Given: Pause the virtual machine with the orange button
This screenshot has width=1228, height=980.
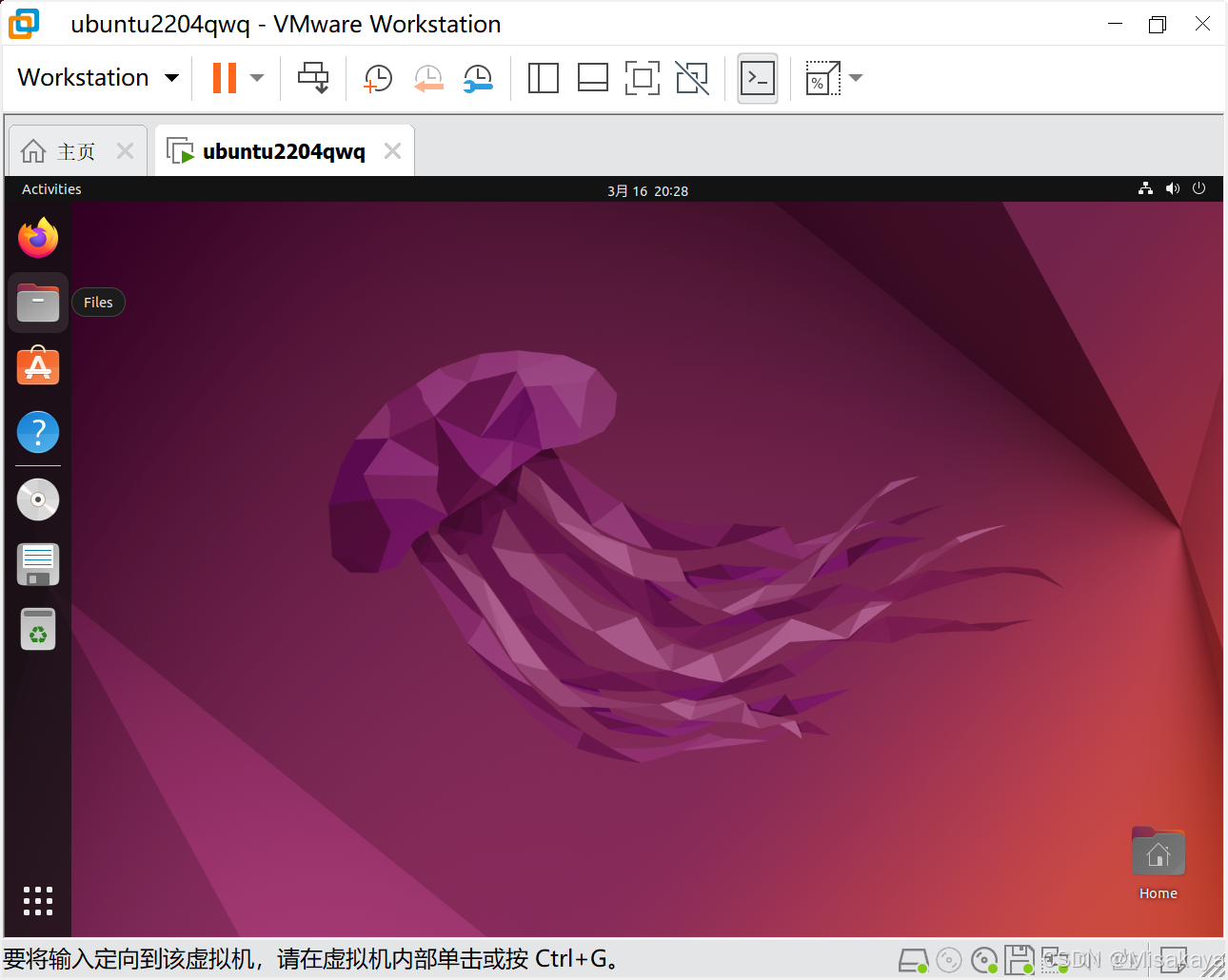Looking at the screenshot, I should tap(225, 78).
